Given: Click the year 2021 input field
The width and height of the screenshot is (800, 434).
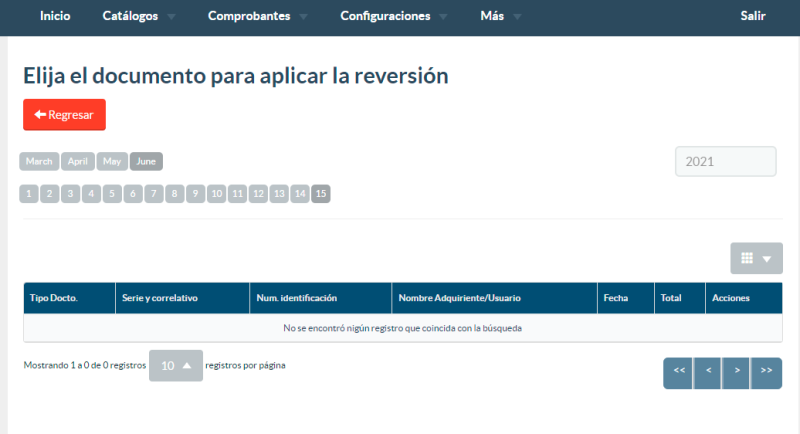Looking at the screenshot, I should pos(725,162).
